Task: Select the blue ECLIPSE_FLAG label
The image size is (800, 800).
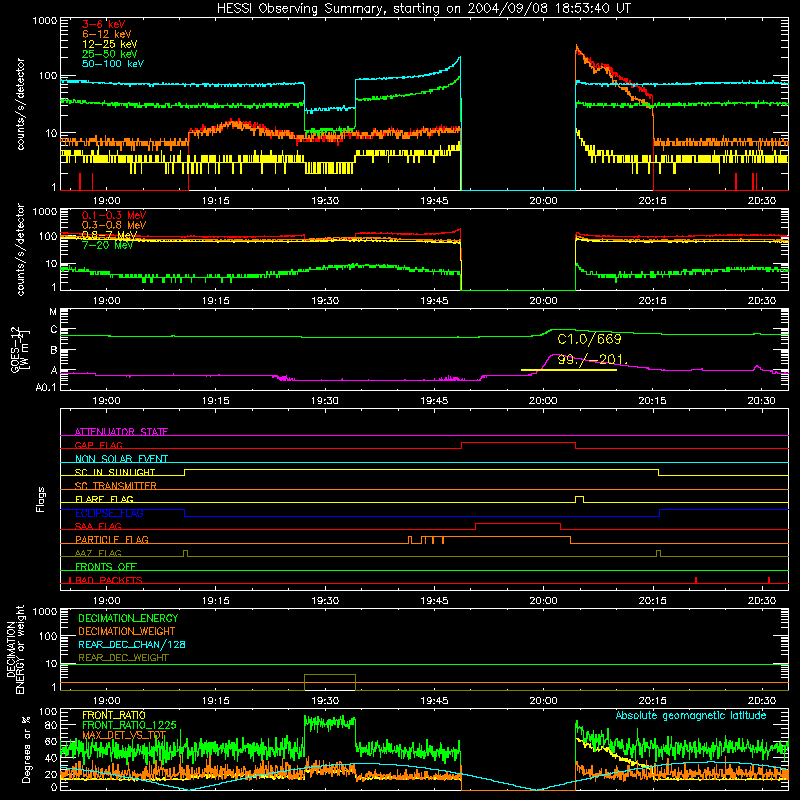Action: pyautogui.click(x=109, y=513)
